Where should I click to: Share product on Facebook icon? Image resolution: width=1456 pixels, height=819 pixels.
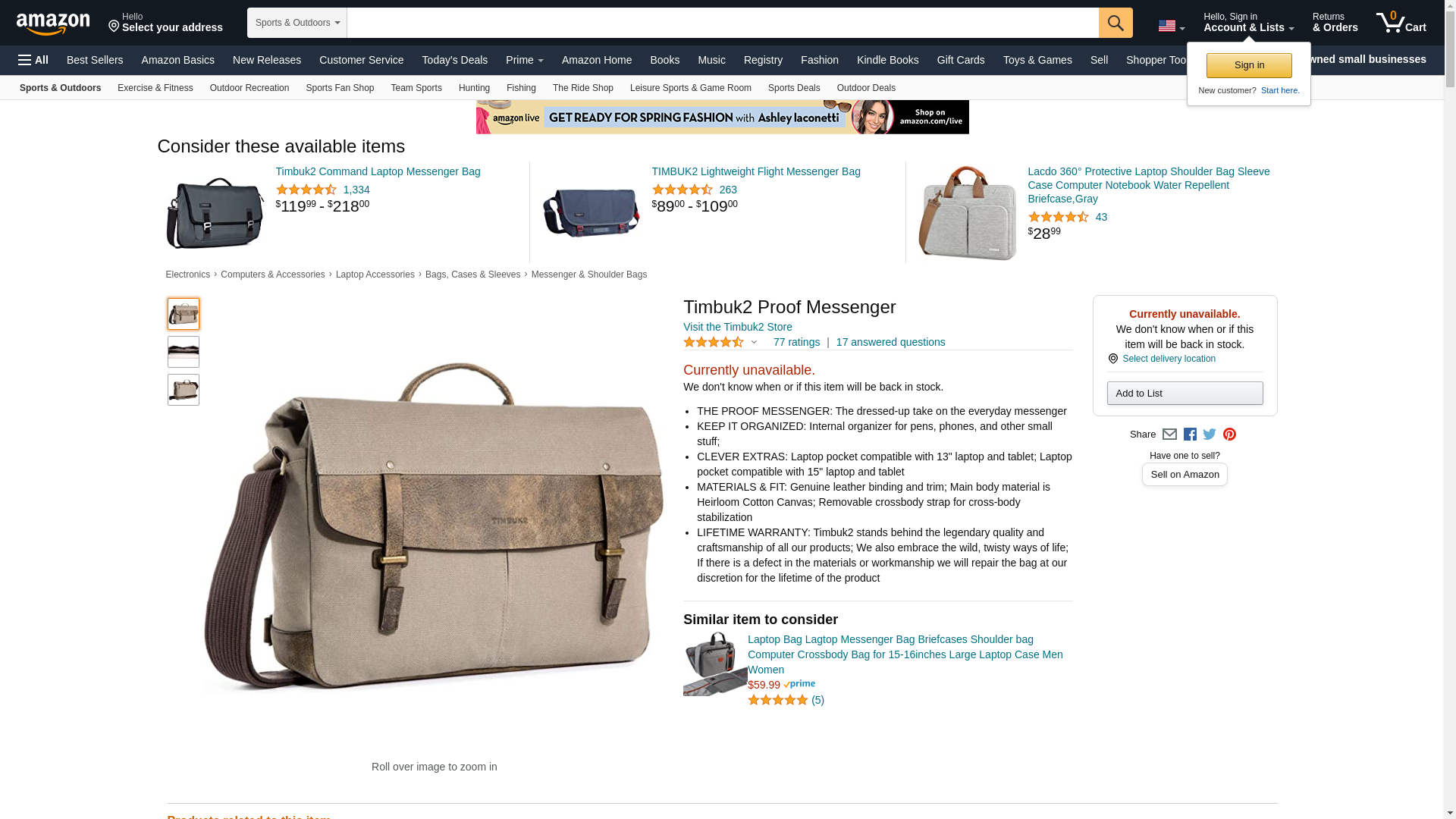pyautogui.click(x=1190, y=435)
